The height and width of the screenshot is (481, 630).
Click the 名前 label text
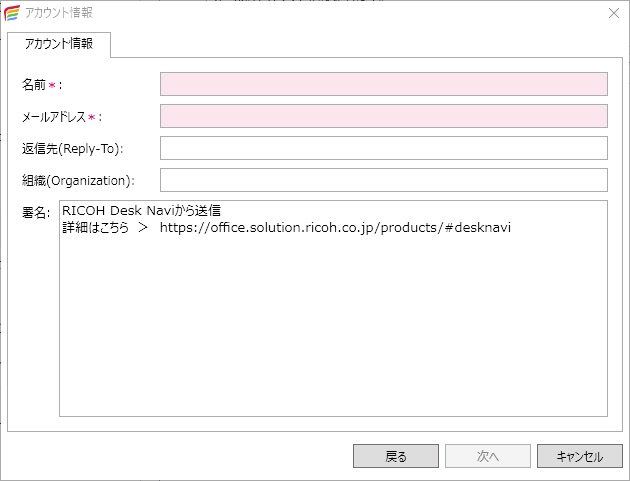point(41,85)
